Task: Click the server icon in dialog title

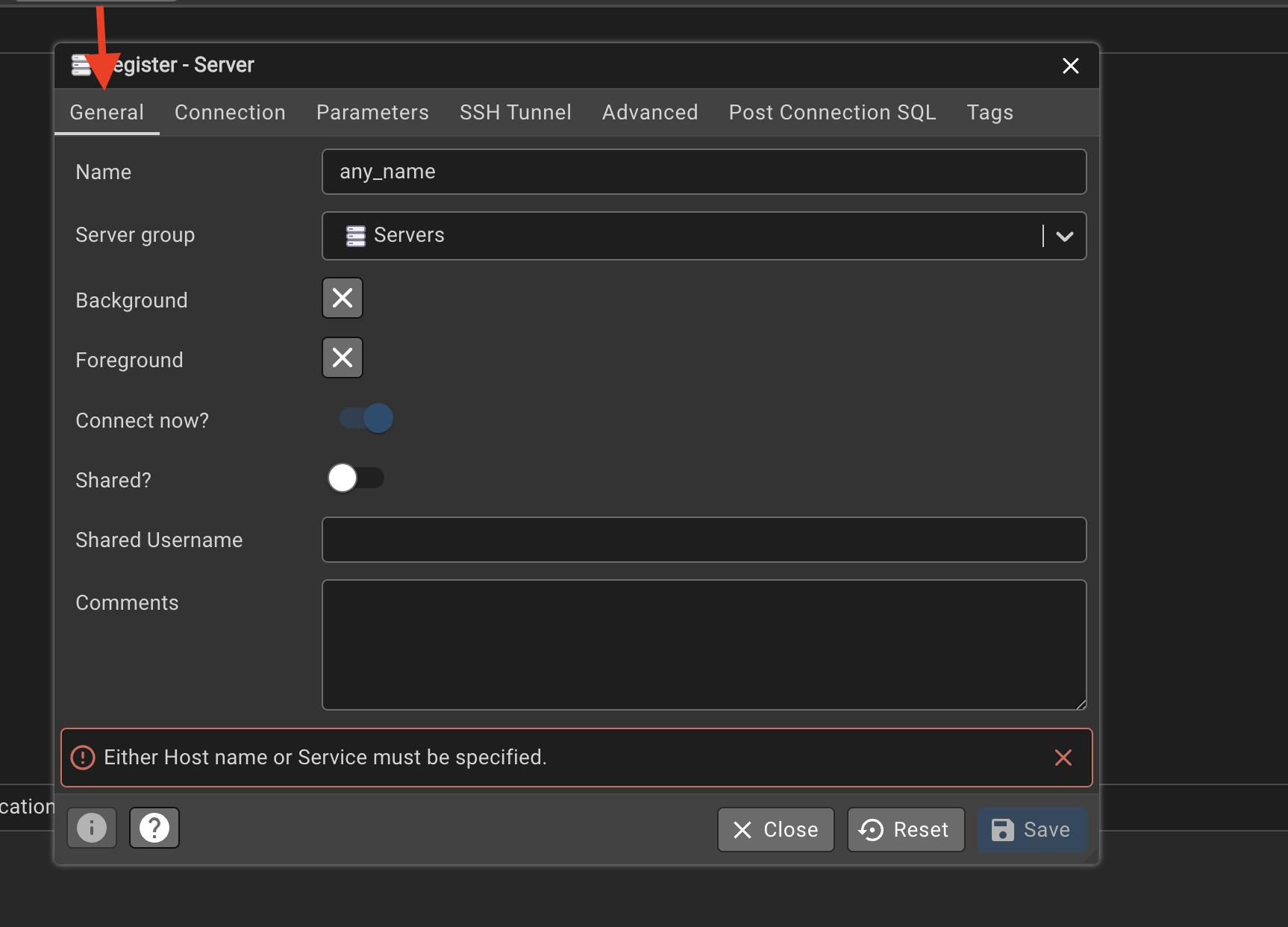Action: (81, 66)
